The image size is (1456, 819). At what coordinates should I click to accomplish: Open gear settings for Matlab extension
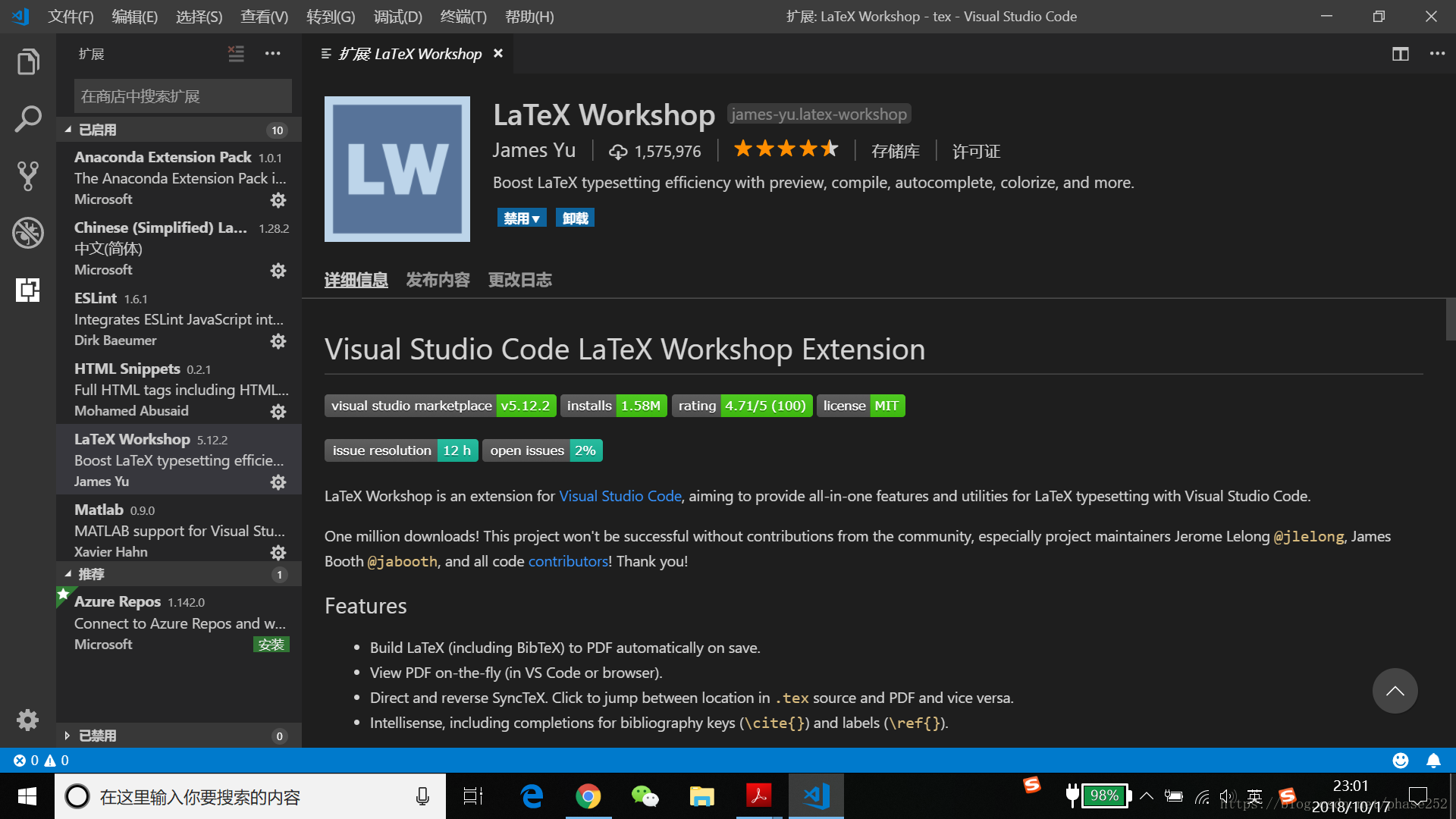click(x=278, y=553)
